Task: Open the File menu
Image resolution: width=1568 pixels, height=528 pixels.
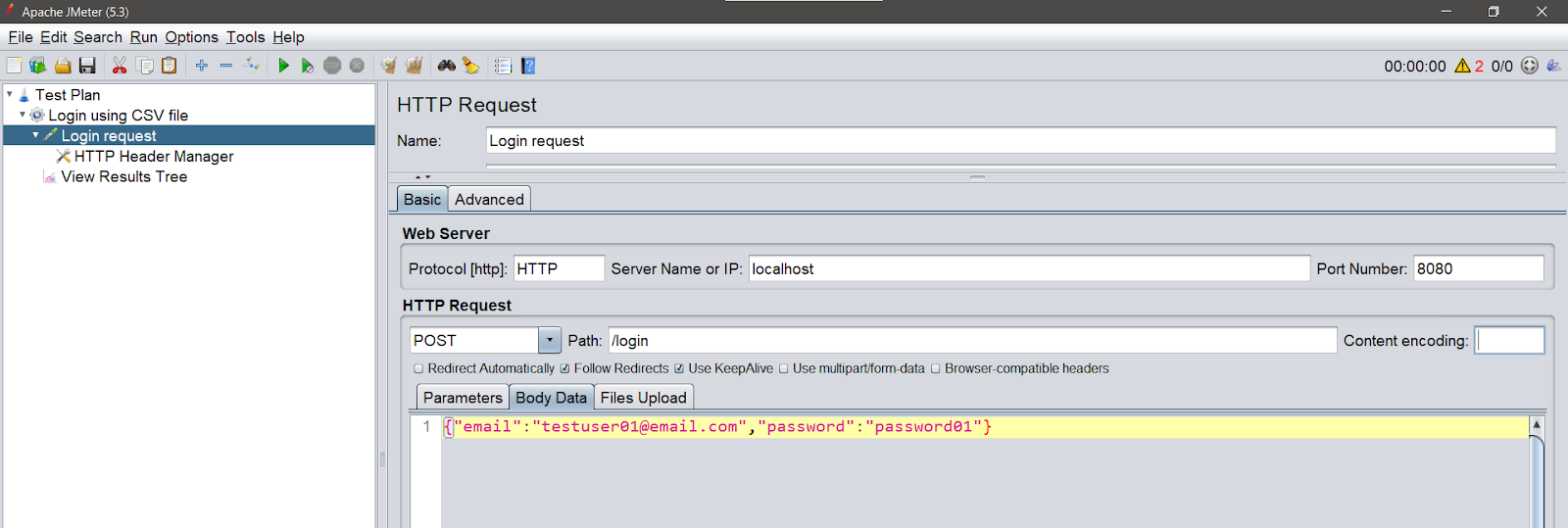Action: (x=21, y=36)
